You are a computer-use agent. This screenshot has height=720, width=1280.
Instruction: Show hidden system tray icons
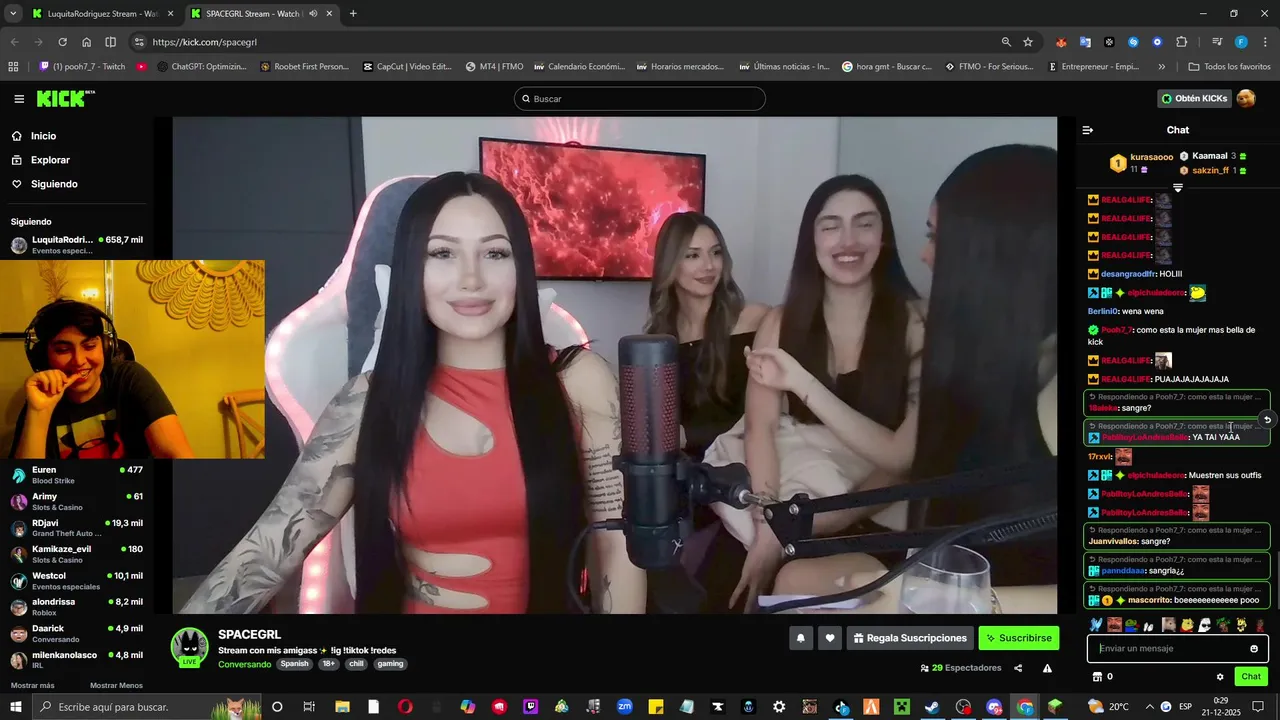pos(1149,707)
